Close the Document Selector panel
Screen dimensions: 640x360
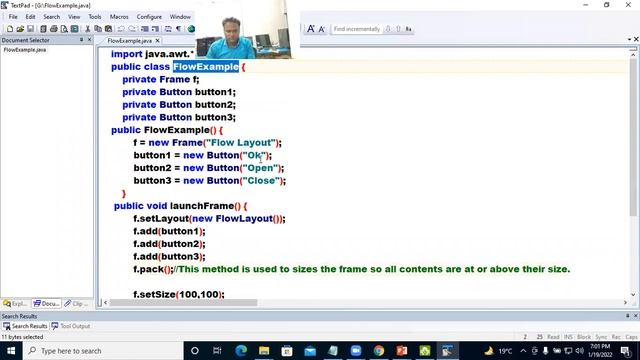point(89,40)
